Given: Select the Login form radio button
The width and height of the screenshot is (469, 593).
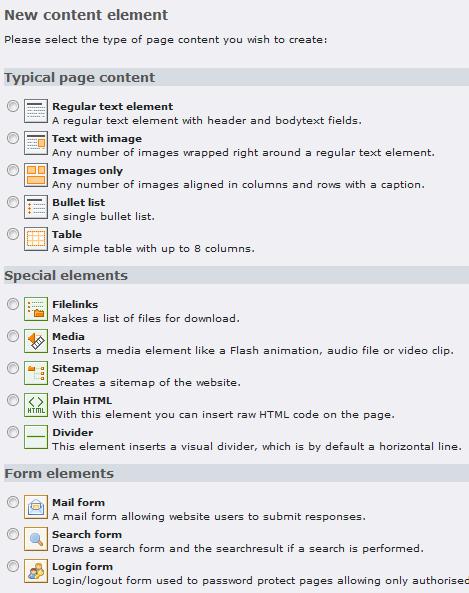Looking at the screenshot, I should tap(13, 566).
